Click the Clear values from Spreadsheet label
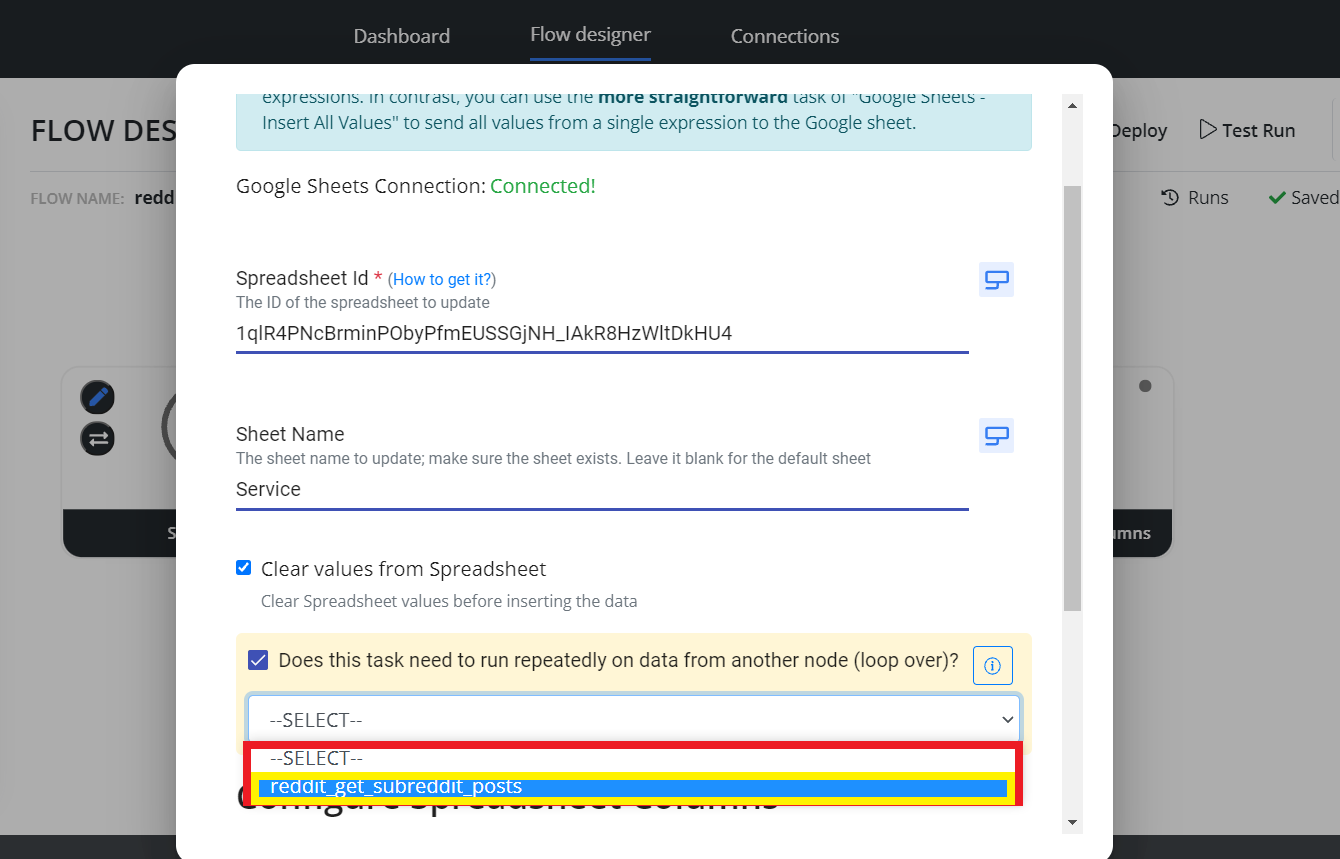 (403, 569)
